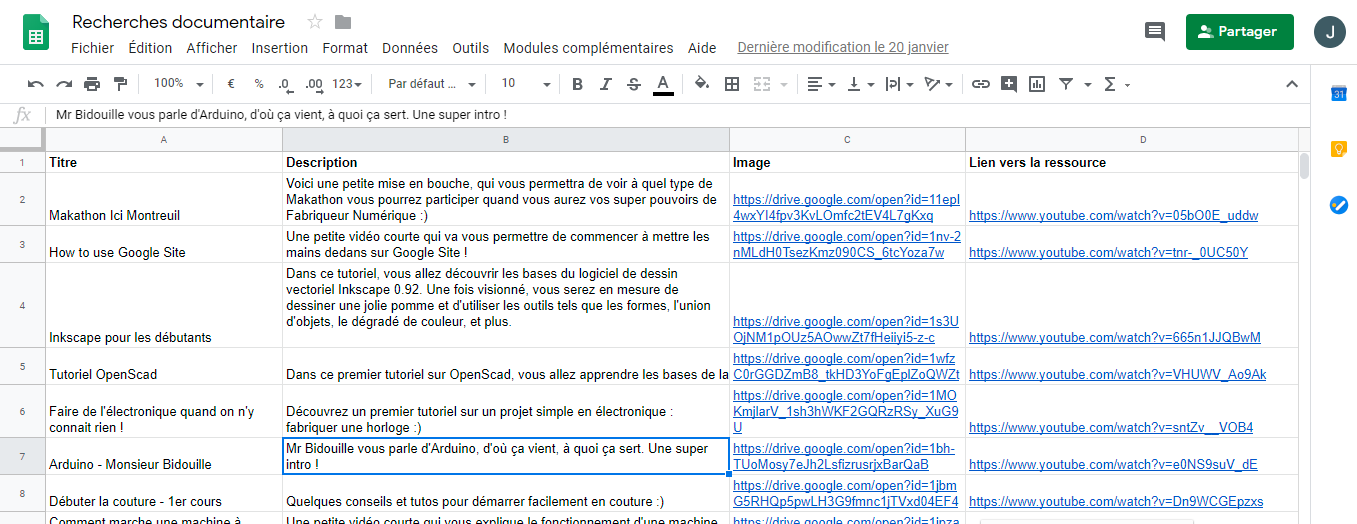The image size is (1357, 524).
Task: Open the Inkscape pour les débutants YouTube link
Action: pos(1115,338)
